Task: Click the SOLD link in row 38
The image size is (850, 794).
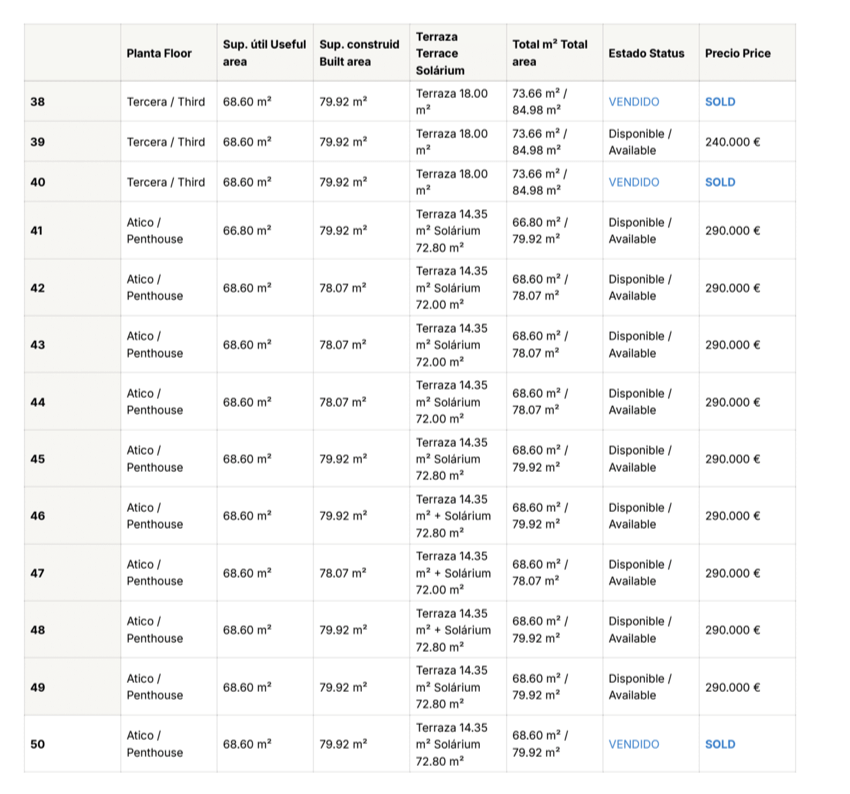Action: pyautogui.click(x=720, y=102)
